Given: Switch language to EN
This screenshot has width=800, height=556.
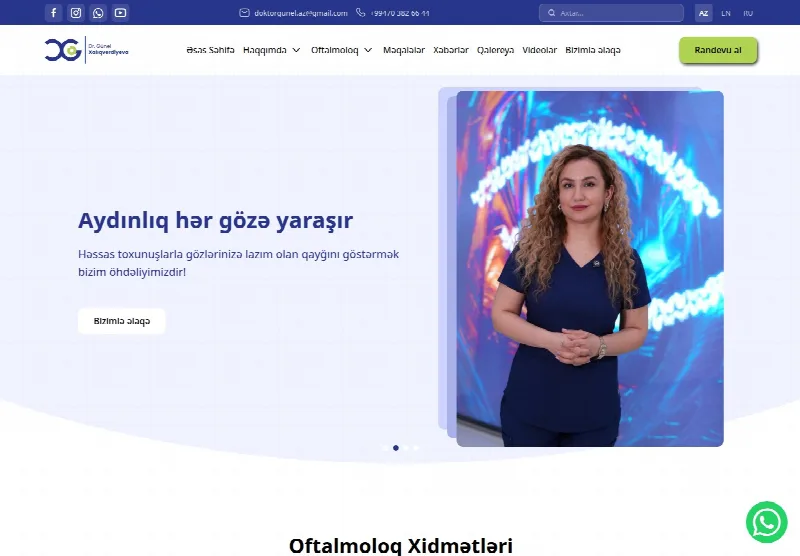Looking at the screenshot, I should coord(726,13).
